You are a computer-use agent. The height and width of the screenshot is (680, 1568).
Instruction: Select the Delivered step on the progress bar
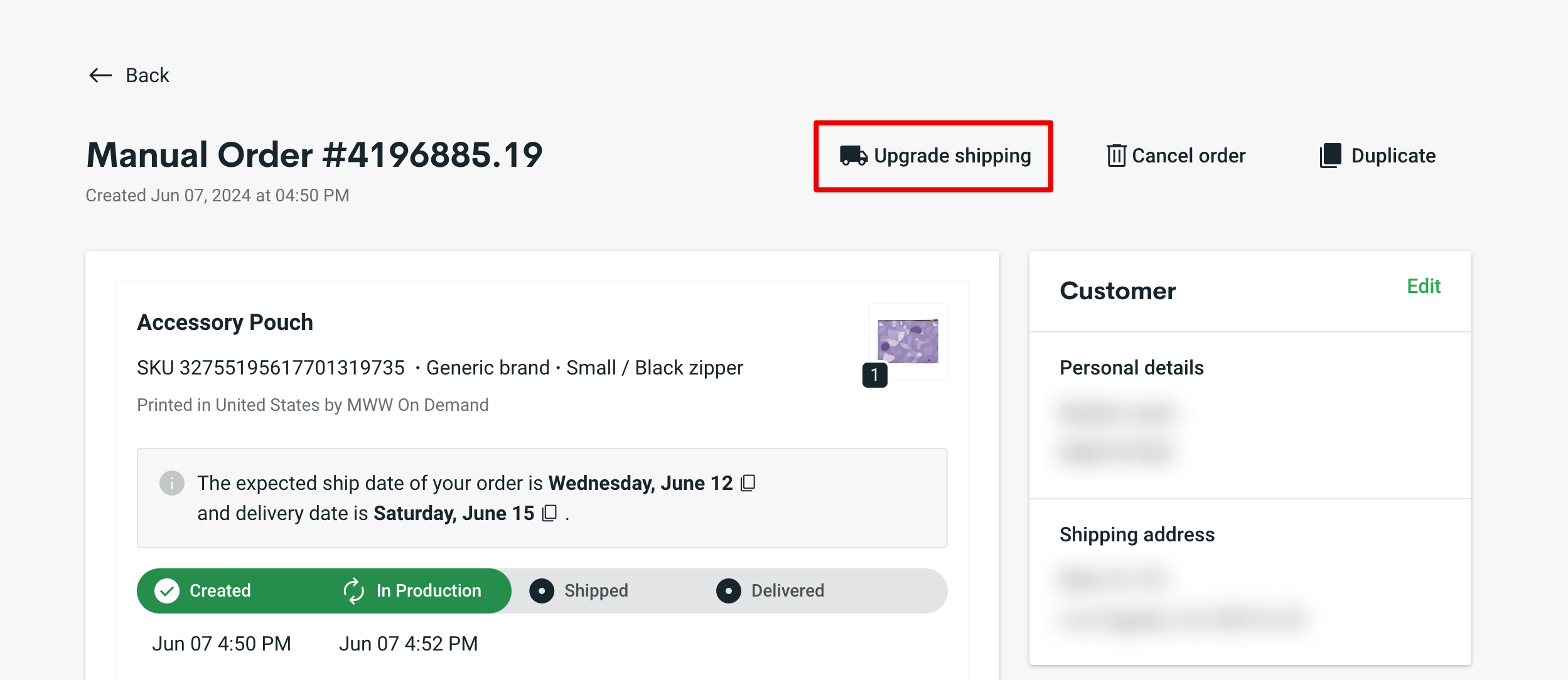point(787,590)
